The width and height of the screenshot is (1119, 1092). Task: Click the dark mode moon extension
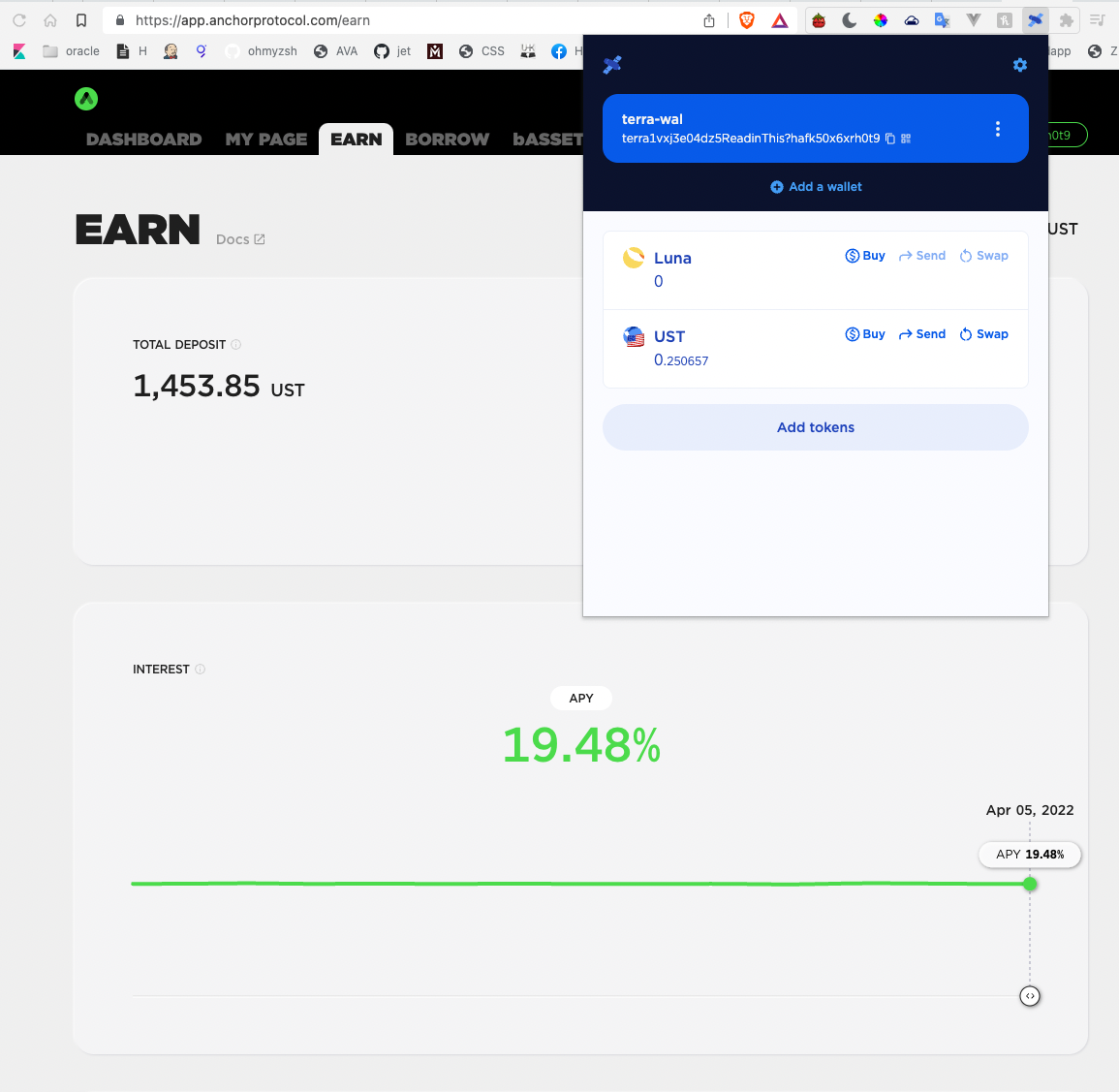click(x=850, y=20)
